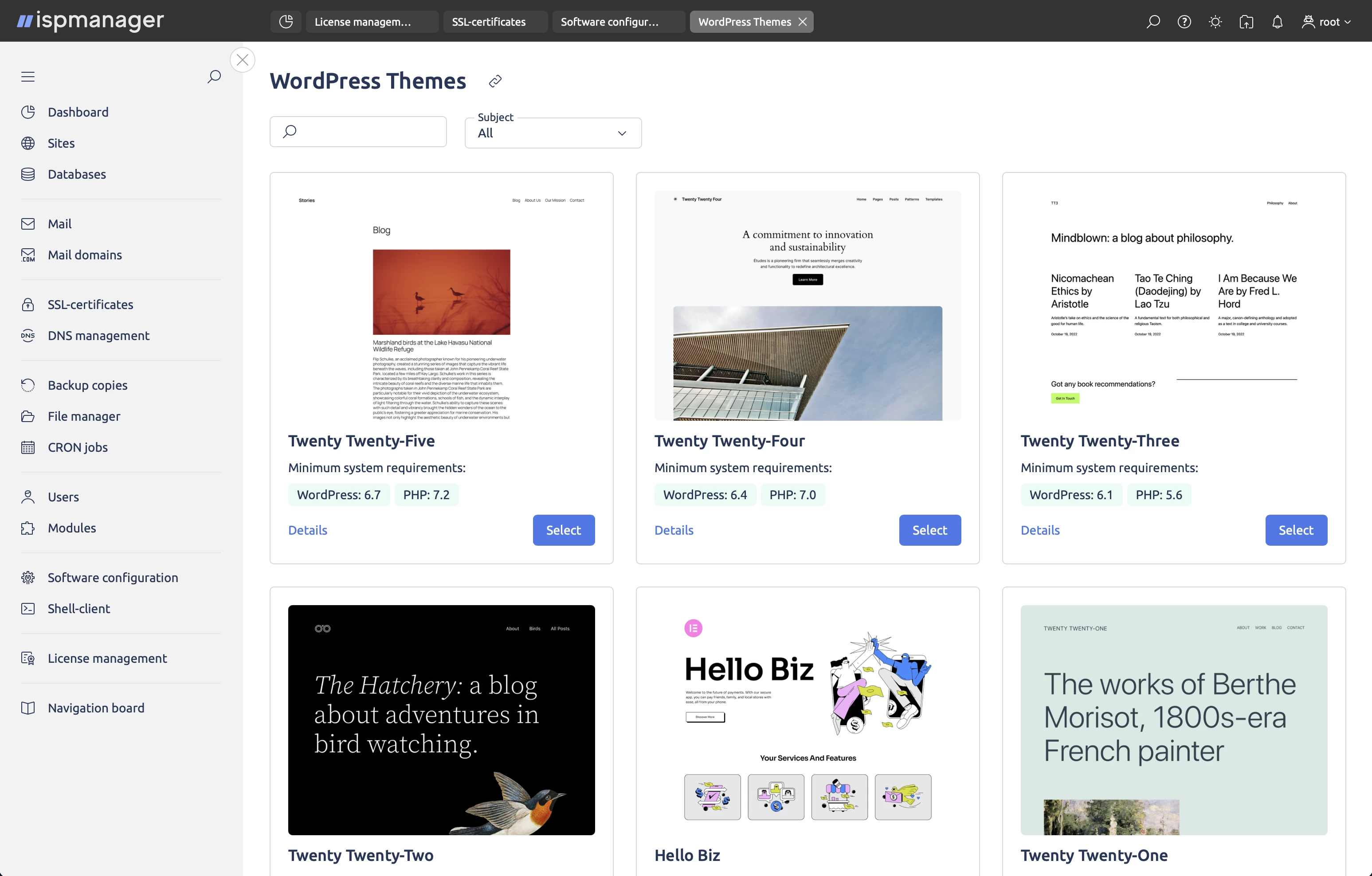Select the Twenty Twenty-Three theme
1372x876 pixels.
click(x=1296, y=530)
